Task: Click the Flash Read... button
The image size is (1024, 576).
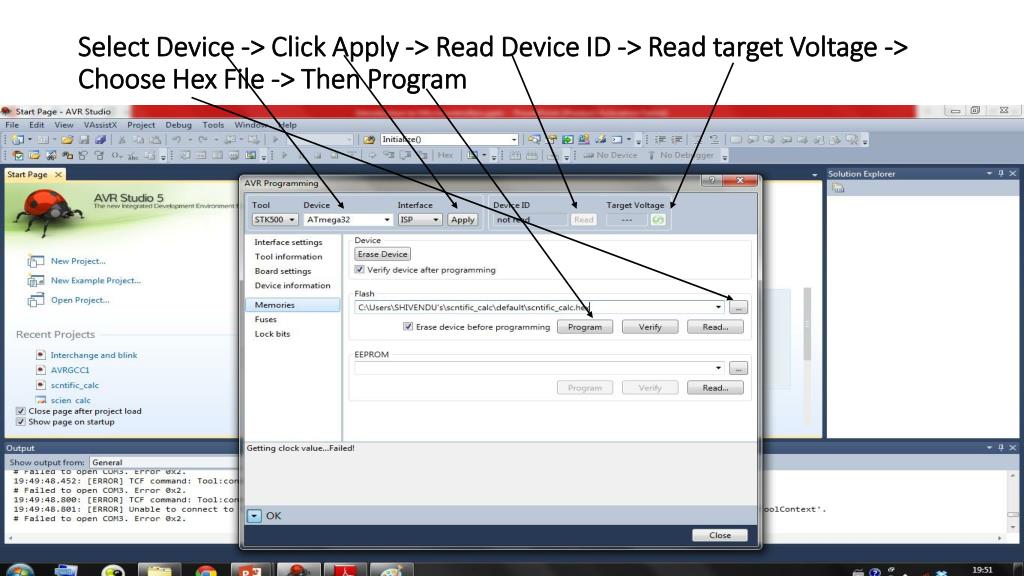Action: coord(715,327)
